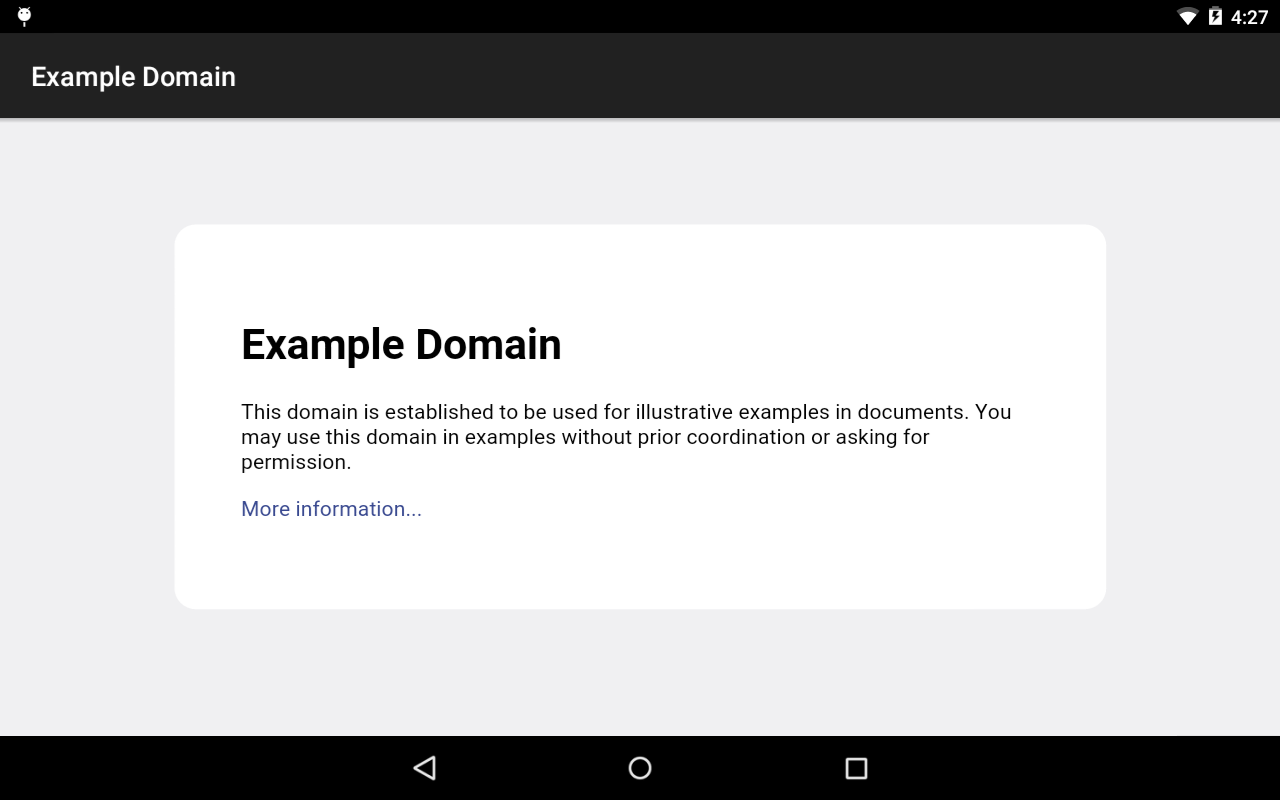
Task: Open the More information... link
Action: 331,509
